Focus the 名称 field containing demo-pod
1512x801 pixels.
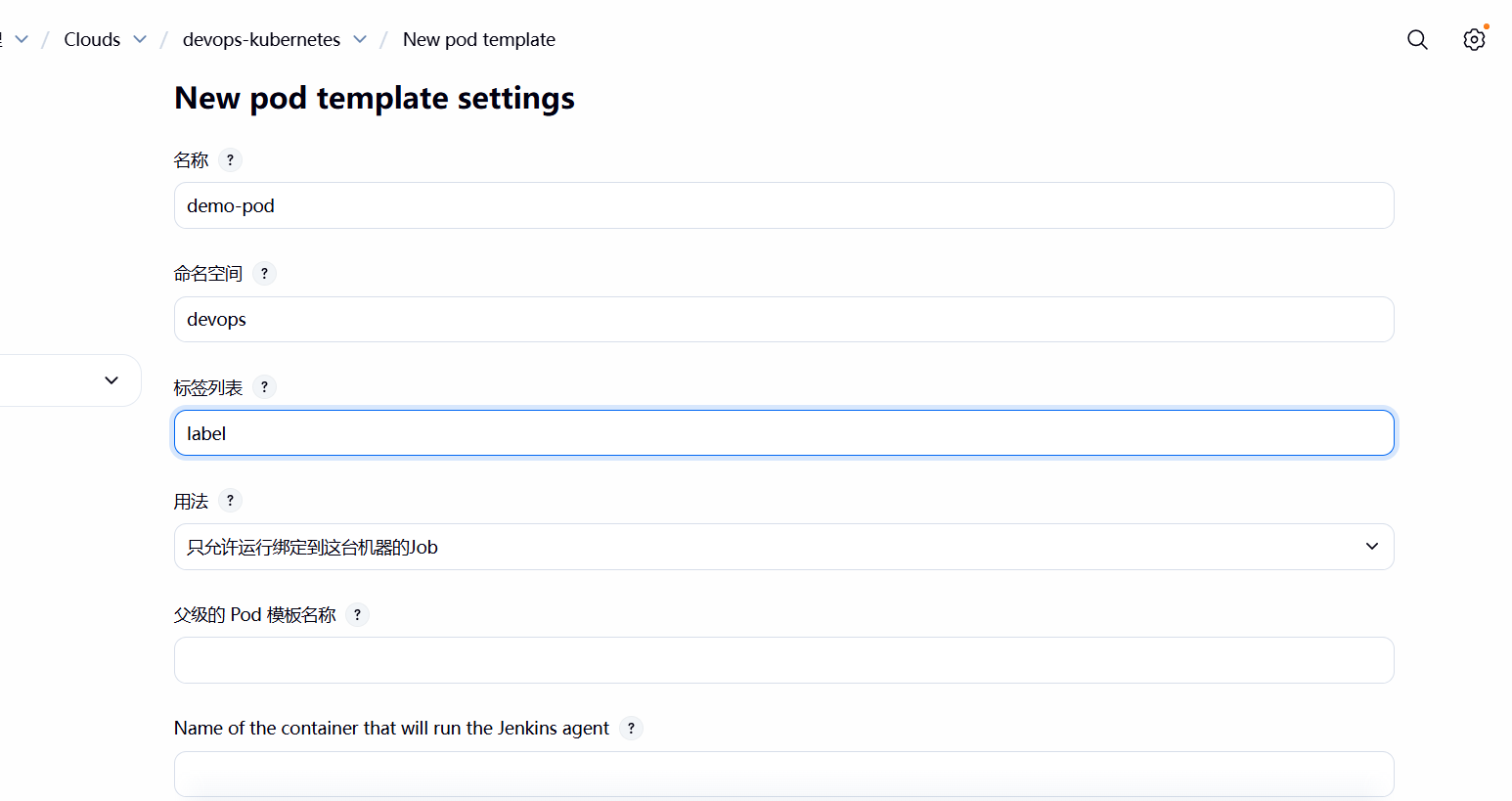(x=783, y=205)
